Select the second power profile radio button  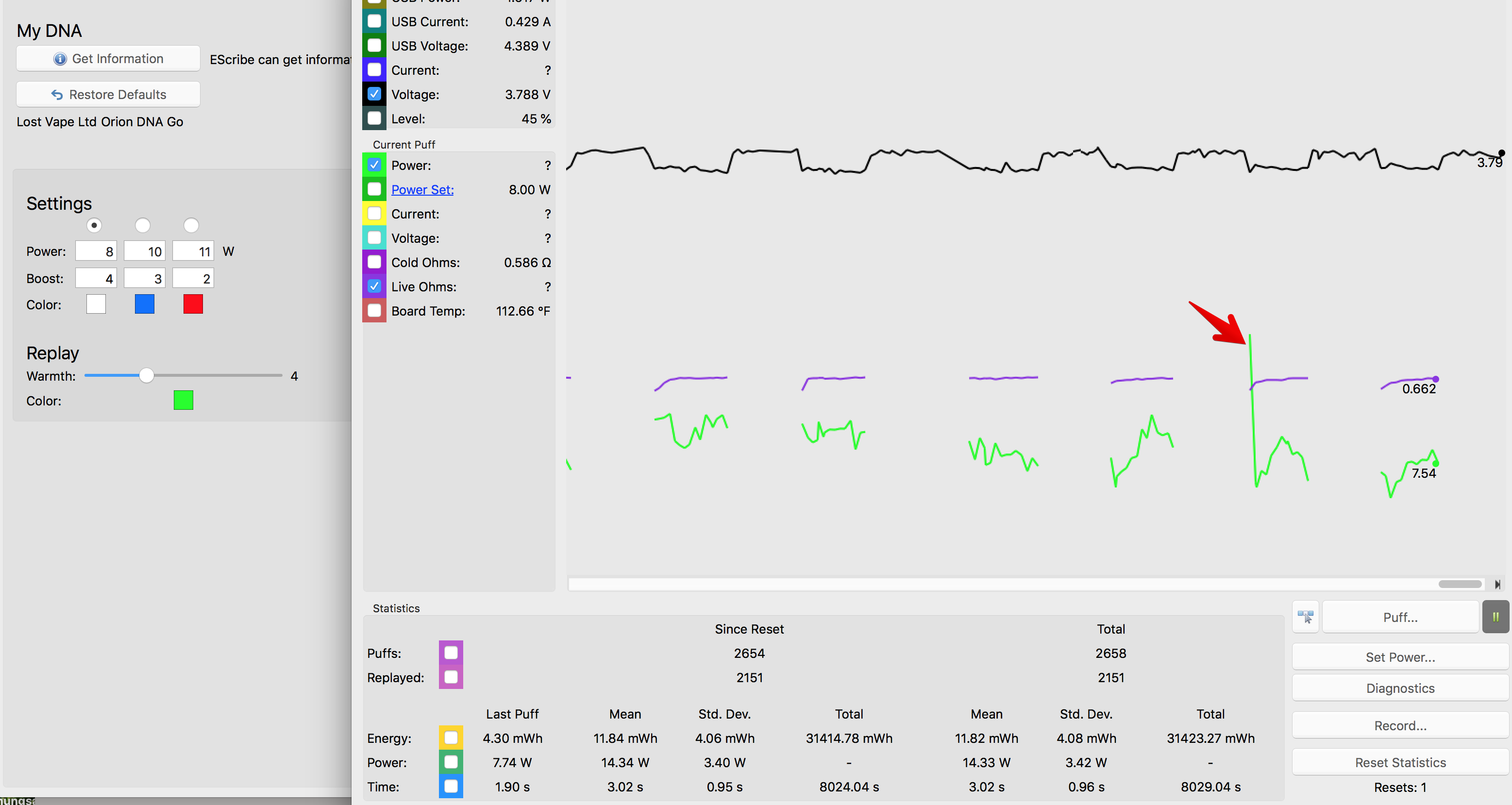point(143,225)
